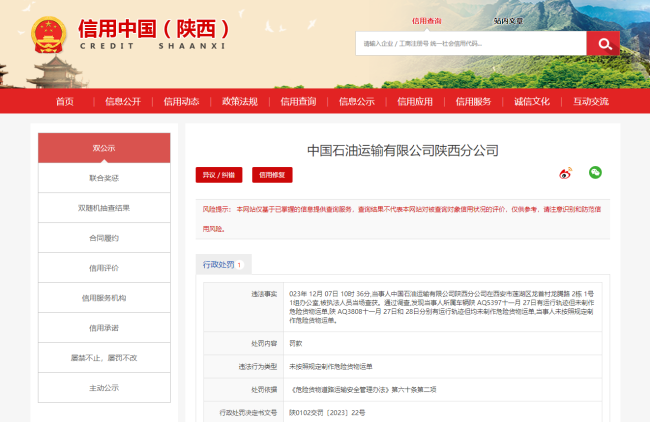Select 信用承诺 in the sidebar

(x=104, y=328)
